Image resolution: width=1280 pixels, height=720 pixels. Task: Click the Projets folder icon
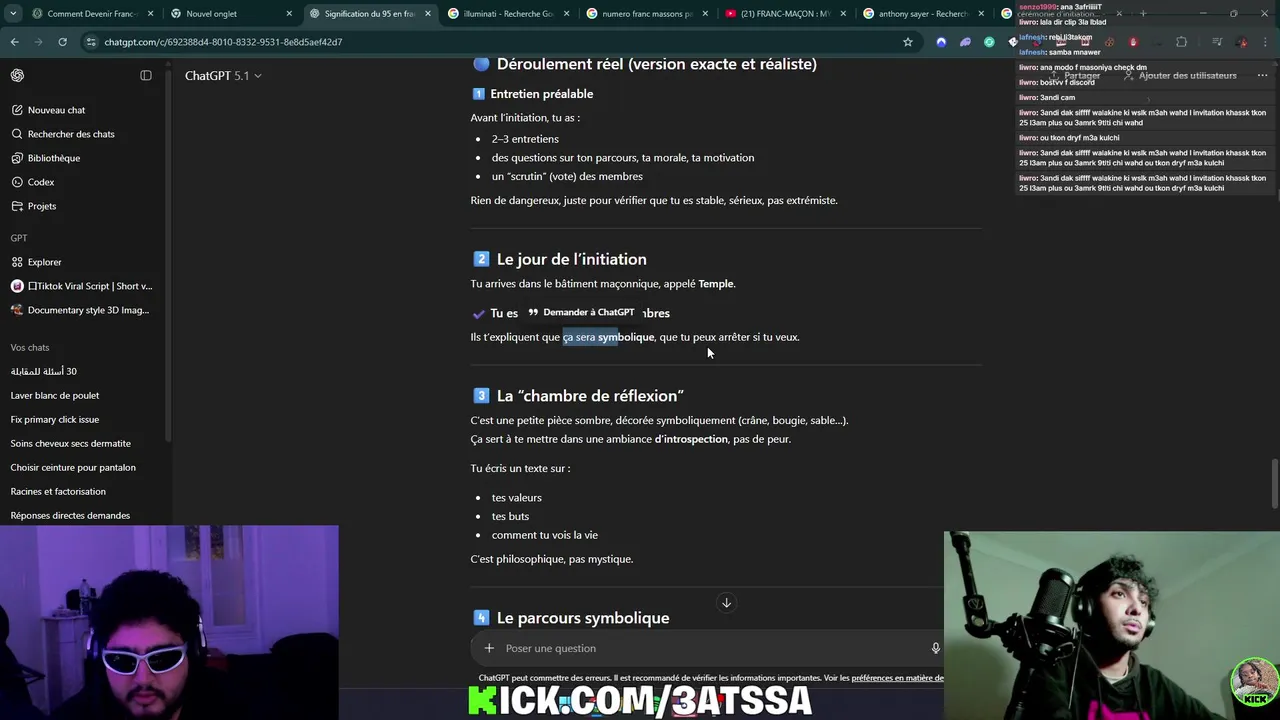point(17,206)
